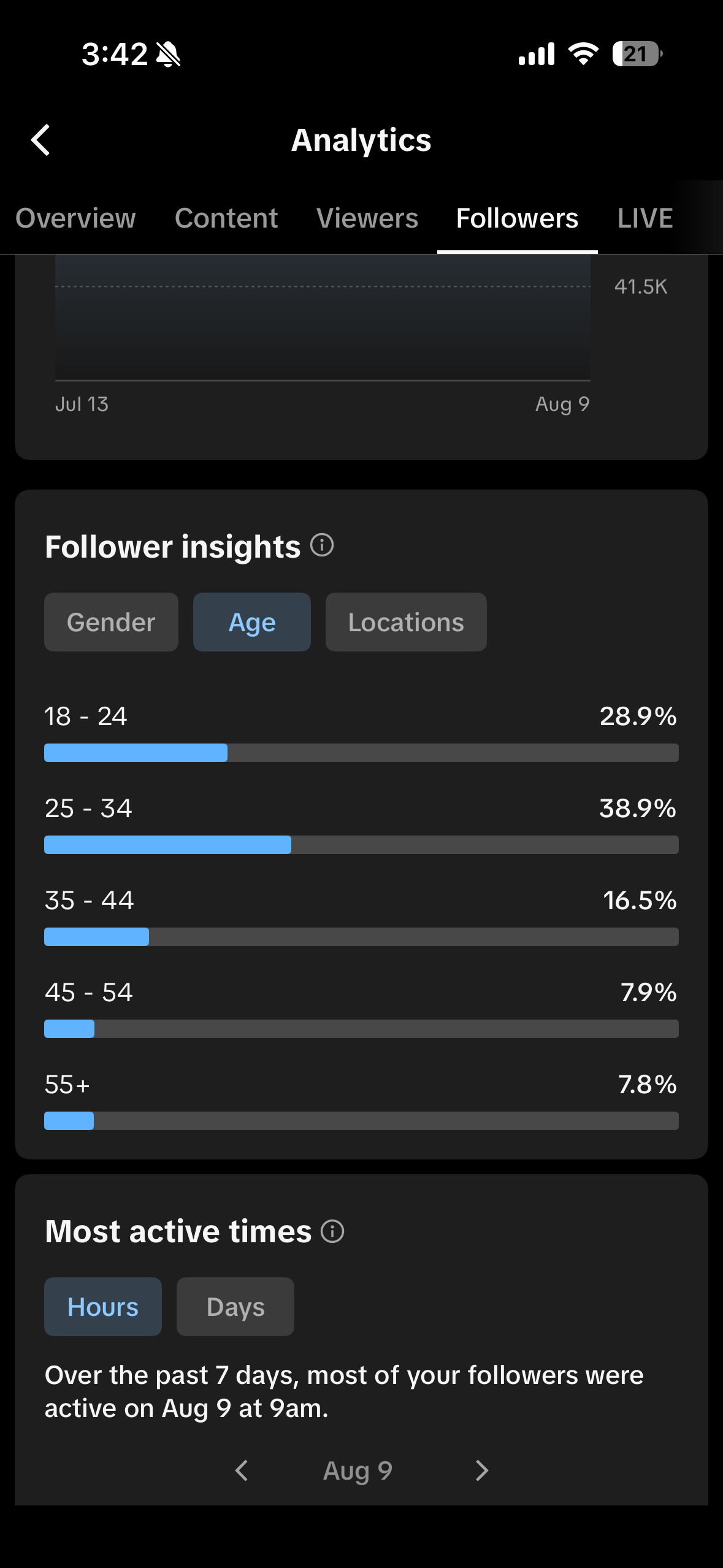This screenshot has width=723, height=1568.
Task: Select the Age filter chip
Action: 252,622
